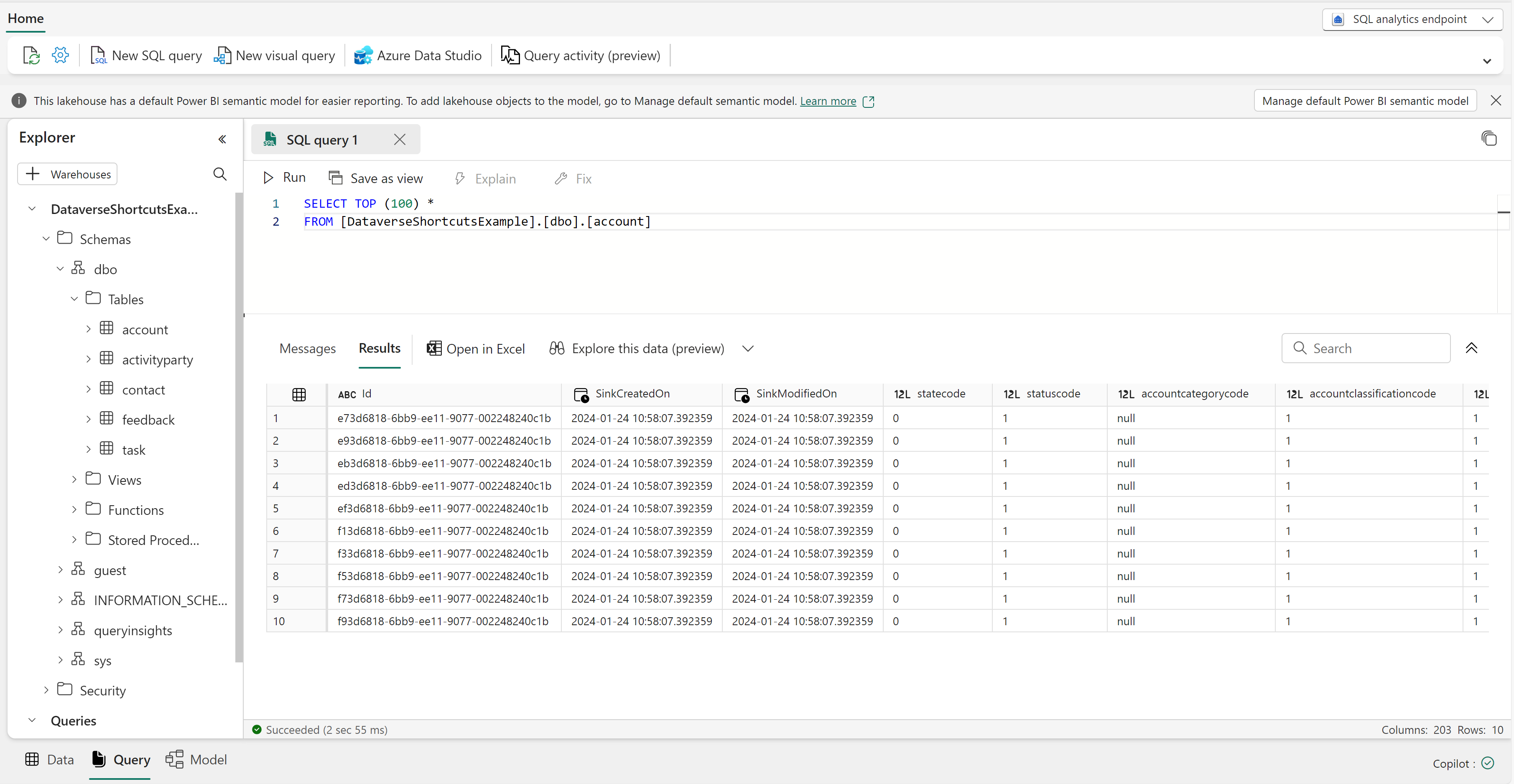The height and width of the screenshot is (784, 1514).
Task: Collapse results pane with double up arrow
Action: 1471,348
